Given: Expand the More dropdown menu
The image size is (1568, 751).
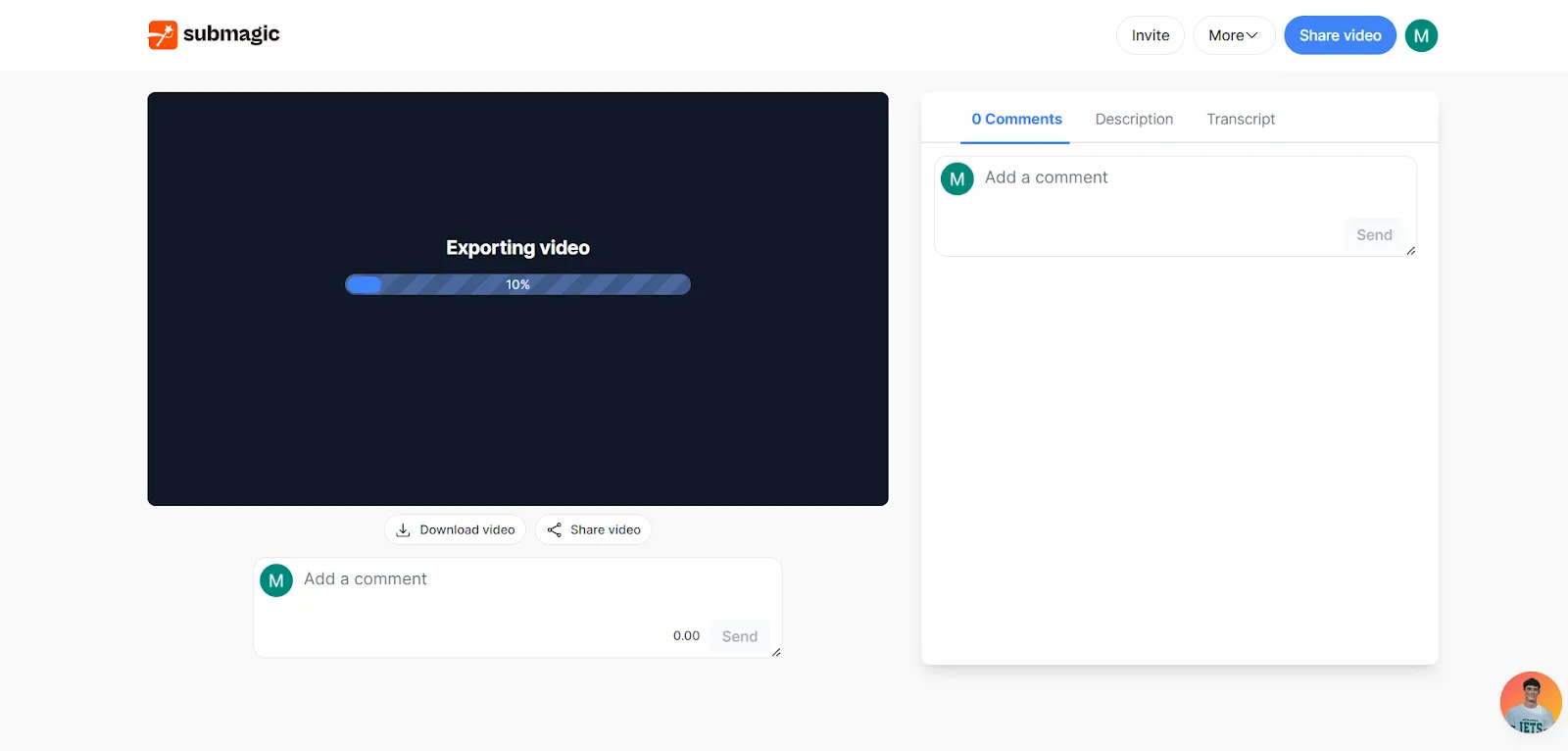Looking at the screenshot, I should 1234,35.
